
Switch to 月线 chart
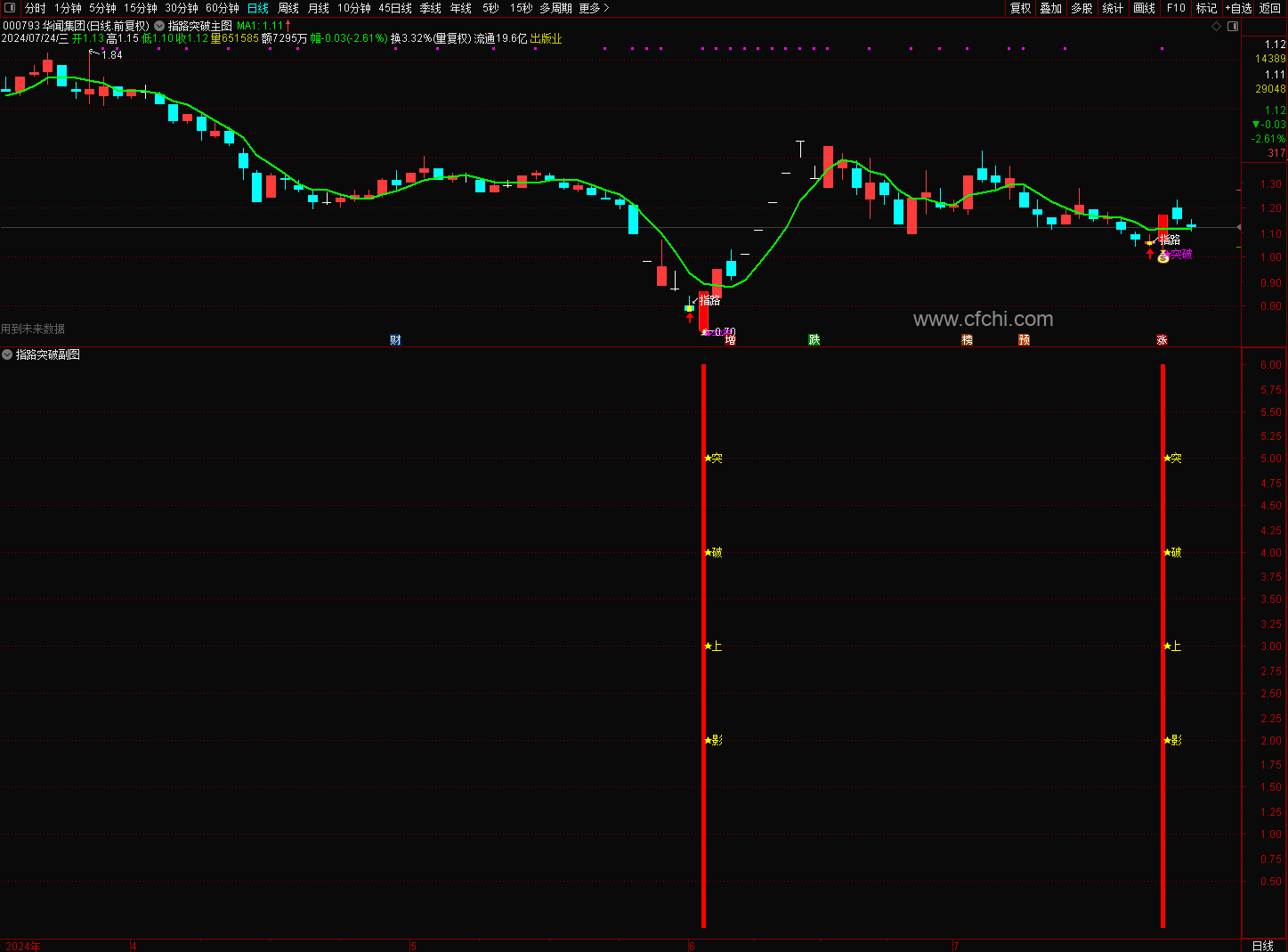coord(319,8)
